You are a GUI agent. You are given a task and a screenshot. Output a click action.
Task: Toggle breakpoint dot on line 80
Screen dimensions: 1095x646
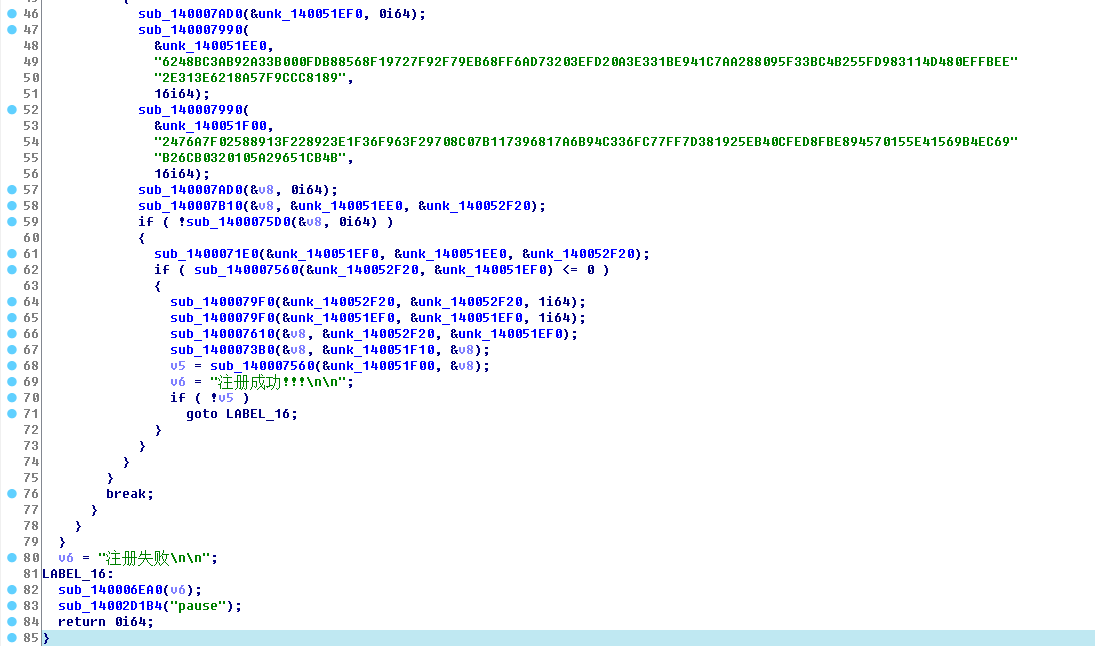coord(12,557)
